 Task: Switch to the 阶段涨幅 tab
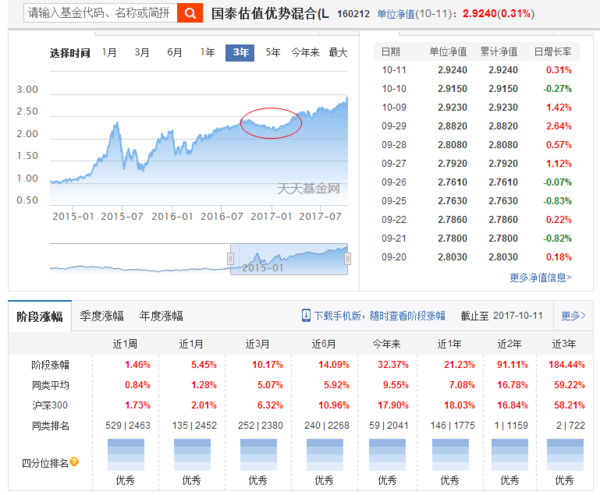(40, 316)
